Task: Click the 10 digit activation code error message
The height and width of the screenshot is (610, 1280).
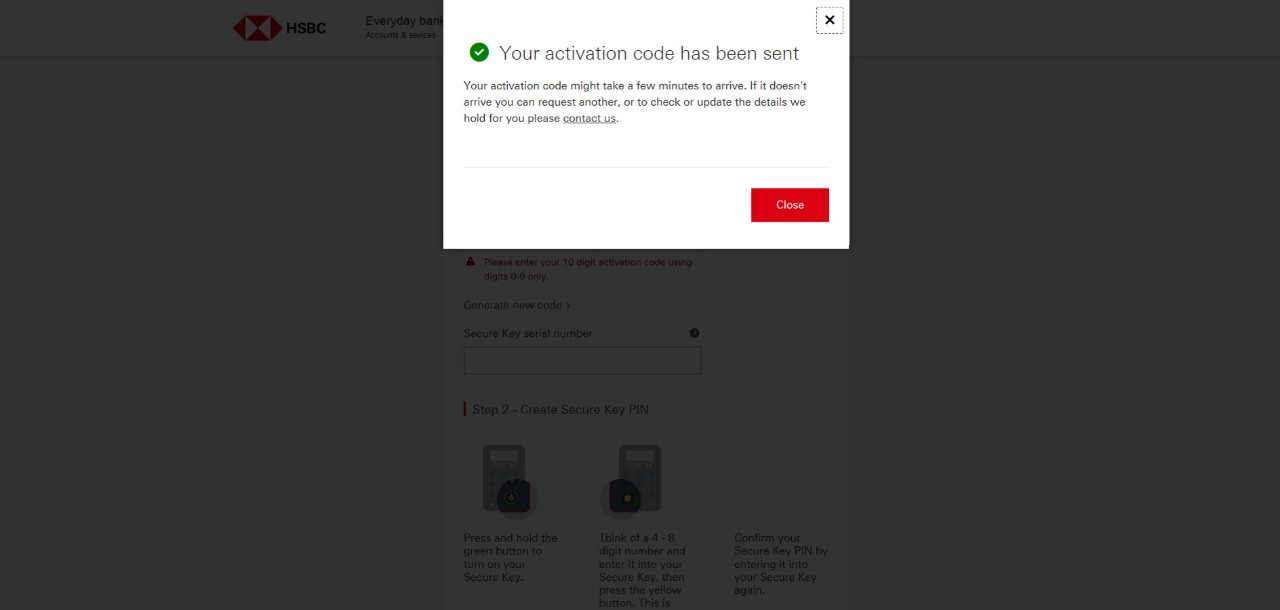Action: [x=588, y=269]
